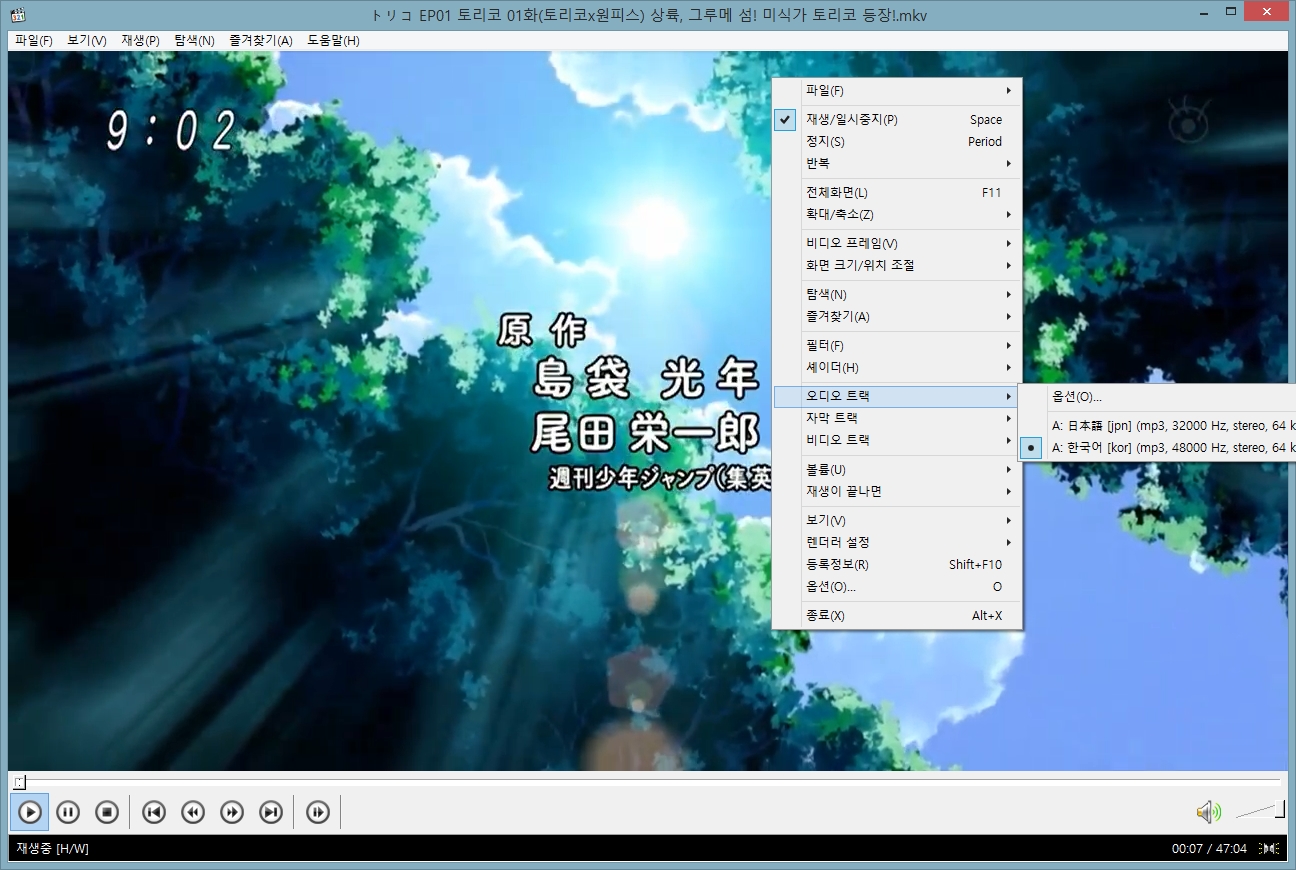Open the 도움말(H) menu in the menu bar
This screenshot has width=1296, height=870.
[x=333, y=40]
